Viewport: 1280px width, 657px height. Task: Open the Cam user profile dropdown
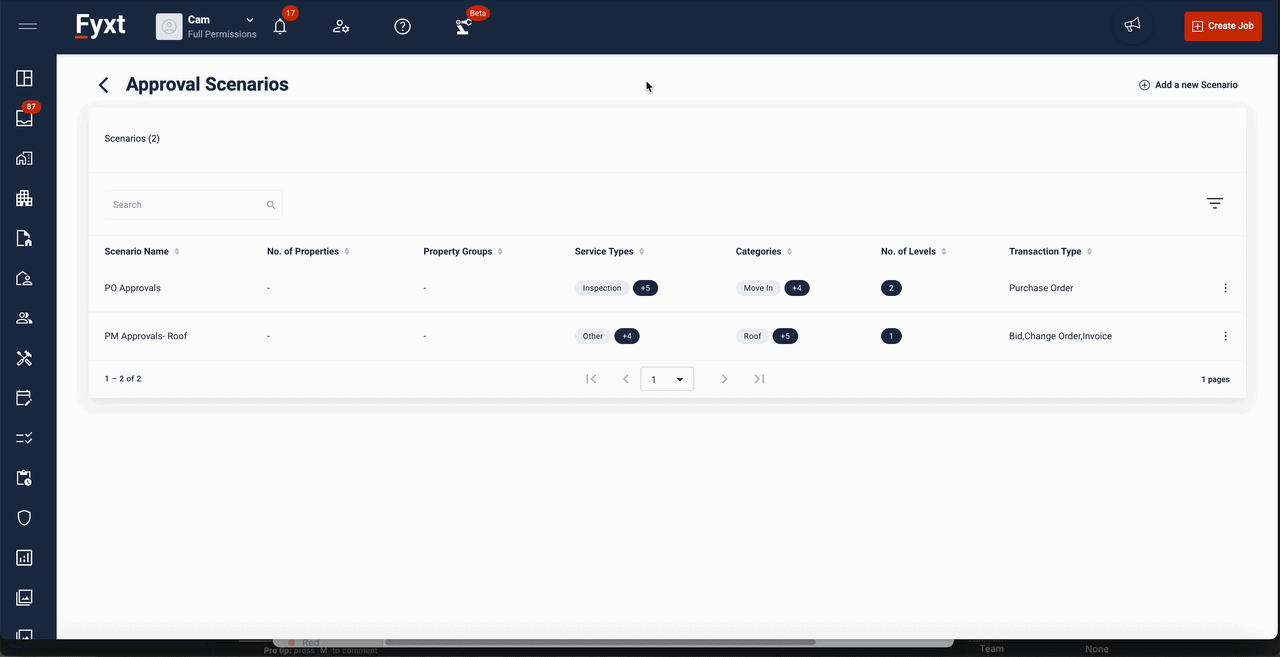pyautogui.click(x=206, y=26)
